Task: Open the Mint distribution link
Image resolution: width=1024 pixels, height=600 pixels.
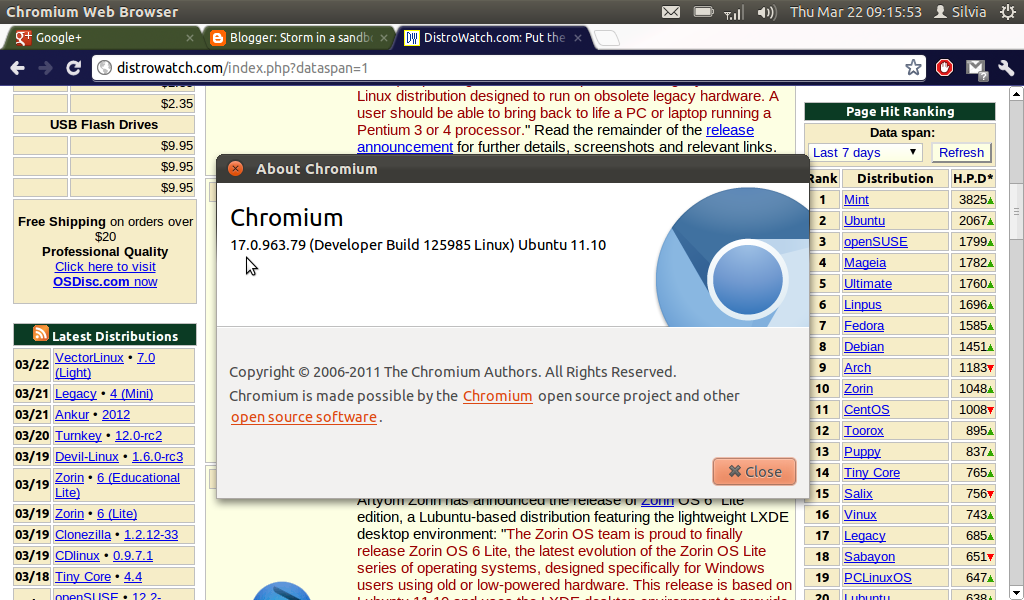Action: pyautogui.click(x=856, y=200)
